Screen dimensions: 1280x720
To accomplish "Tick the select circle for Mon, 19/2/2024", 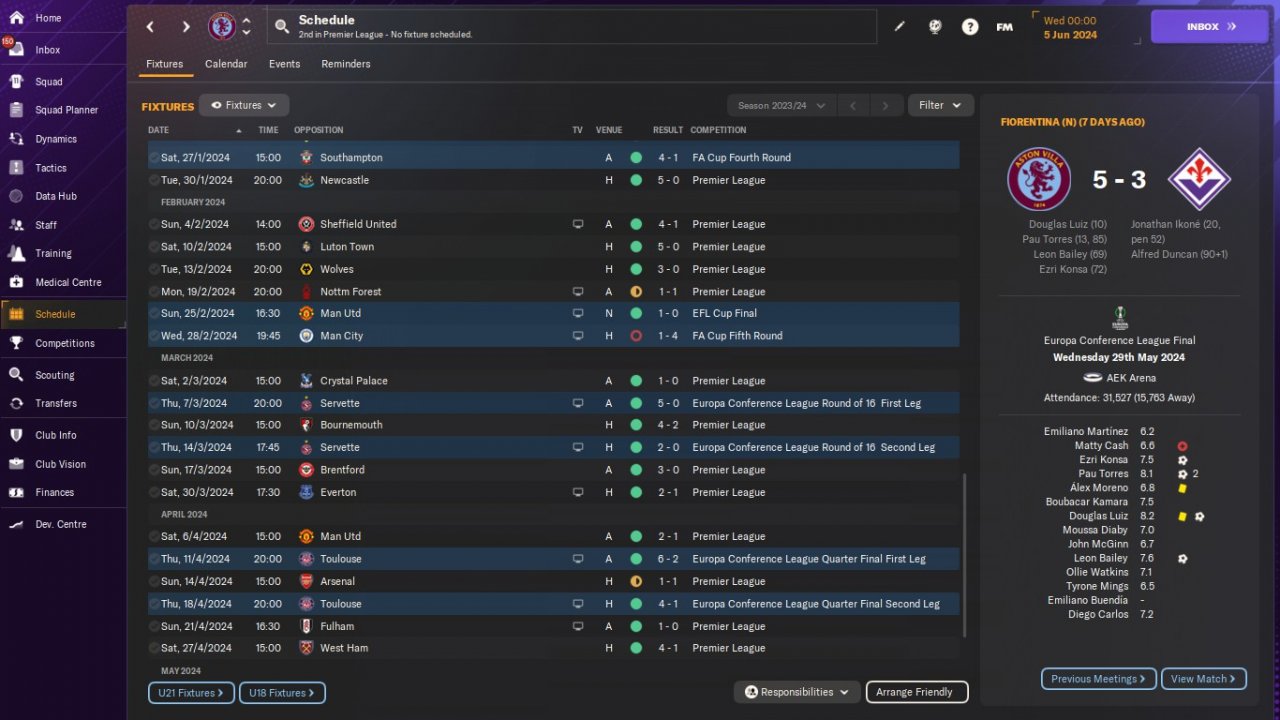I will coord(154,292).
